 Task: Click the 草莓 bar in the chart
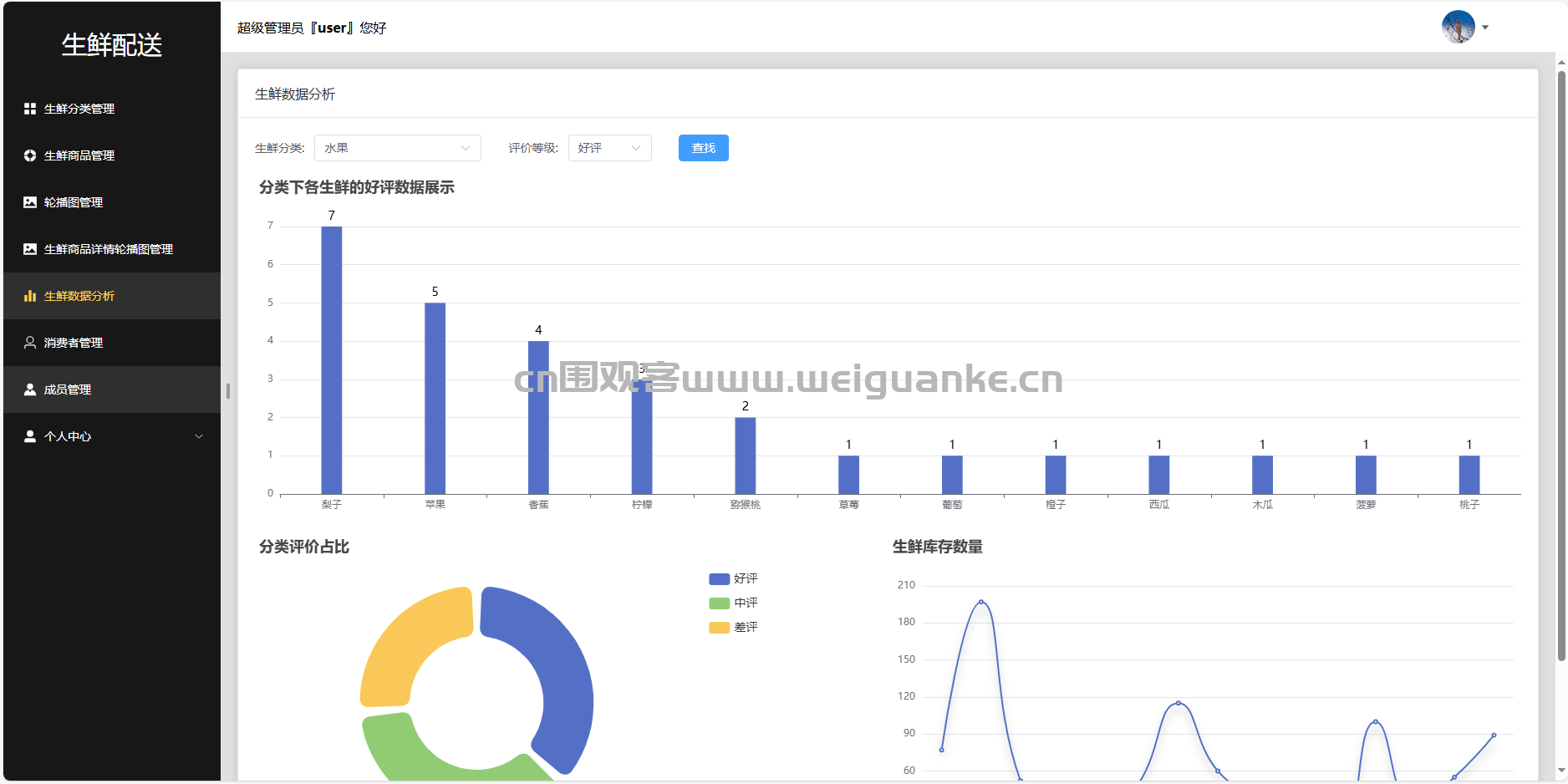849,475
